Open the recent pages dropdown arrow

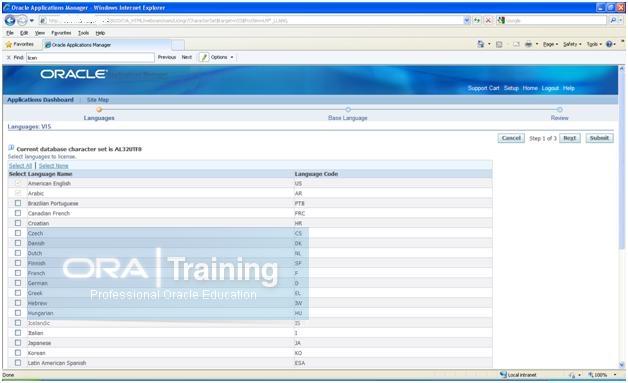(32, 20)
